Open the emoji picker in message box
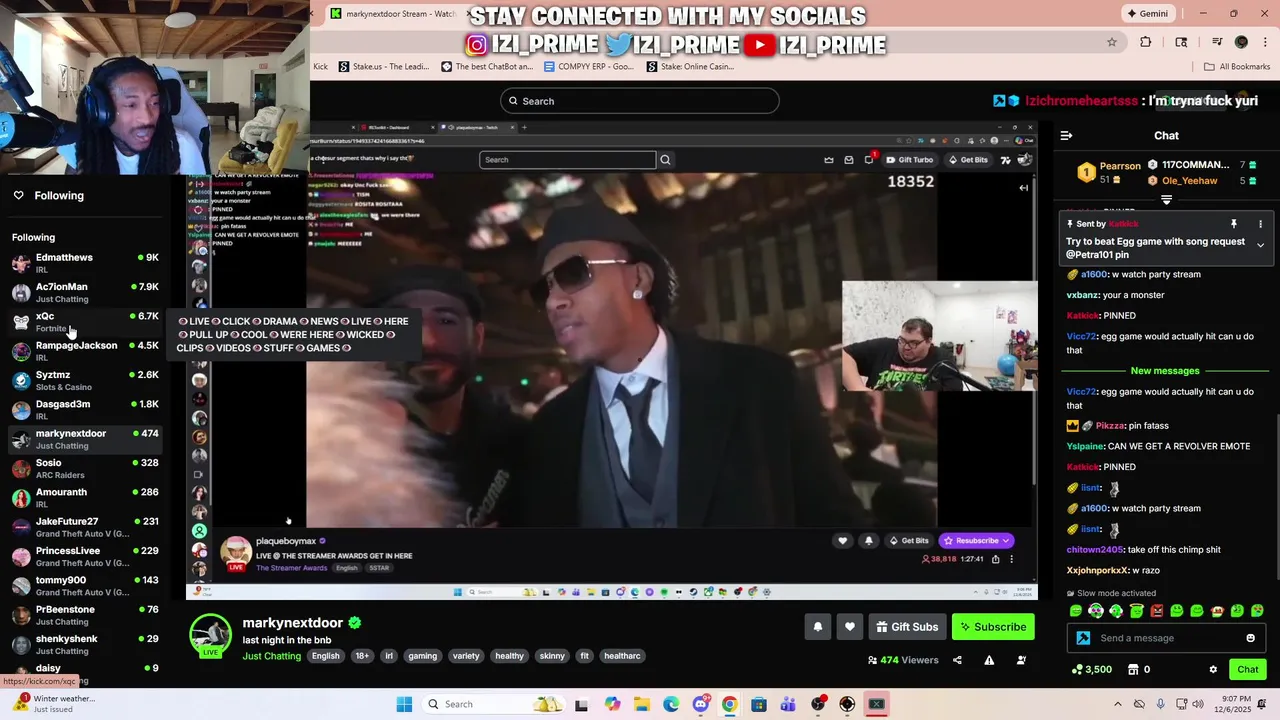Screen dimensions: 1280x720 click(x=1250, y=638)
